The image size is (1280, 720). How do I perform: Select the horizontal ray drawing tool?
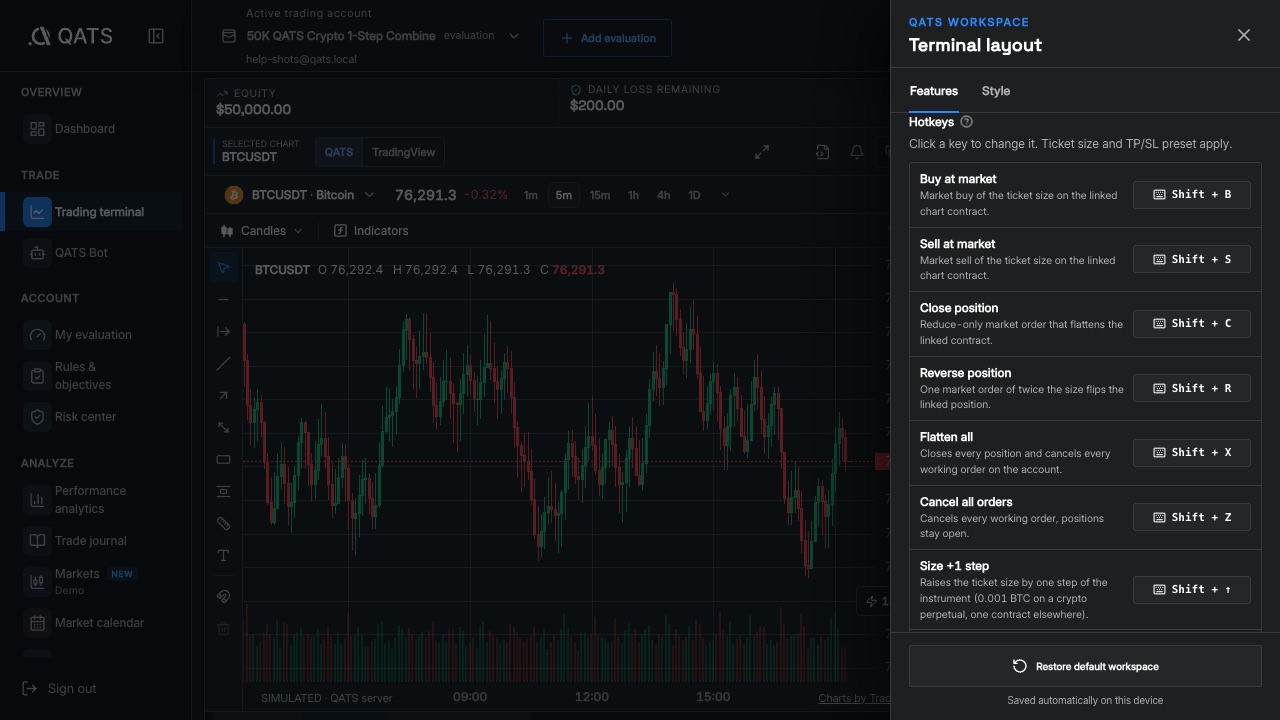coord(223,332)
